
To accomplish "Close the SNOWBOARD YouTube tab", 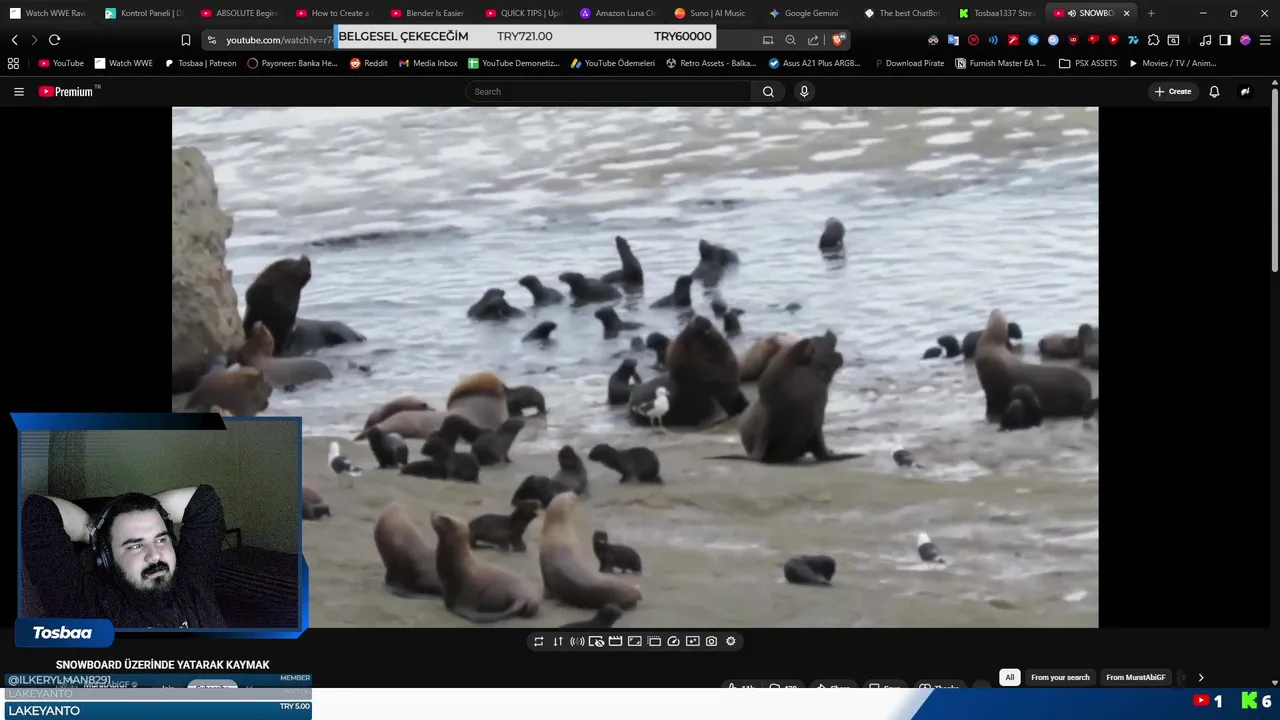I will pyautogui.click(x=1127, y=13).
